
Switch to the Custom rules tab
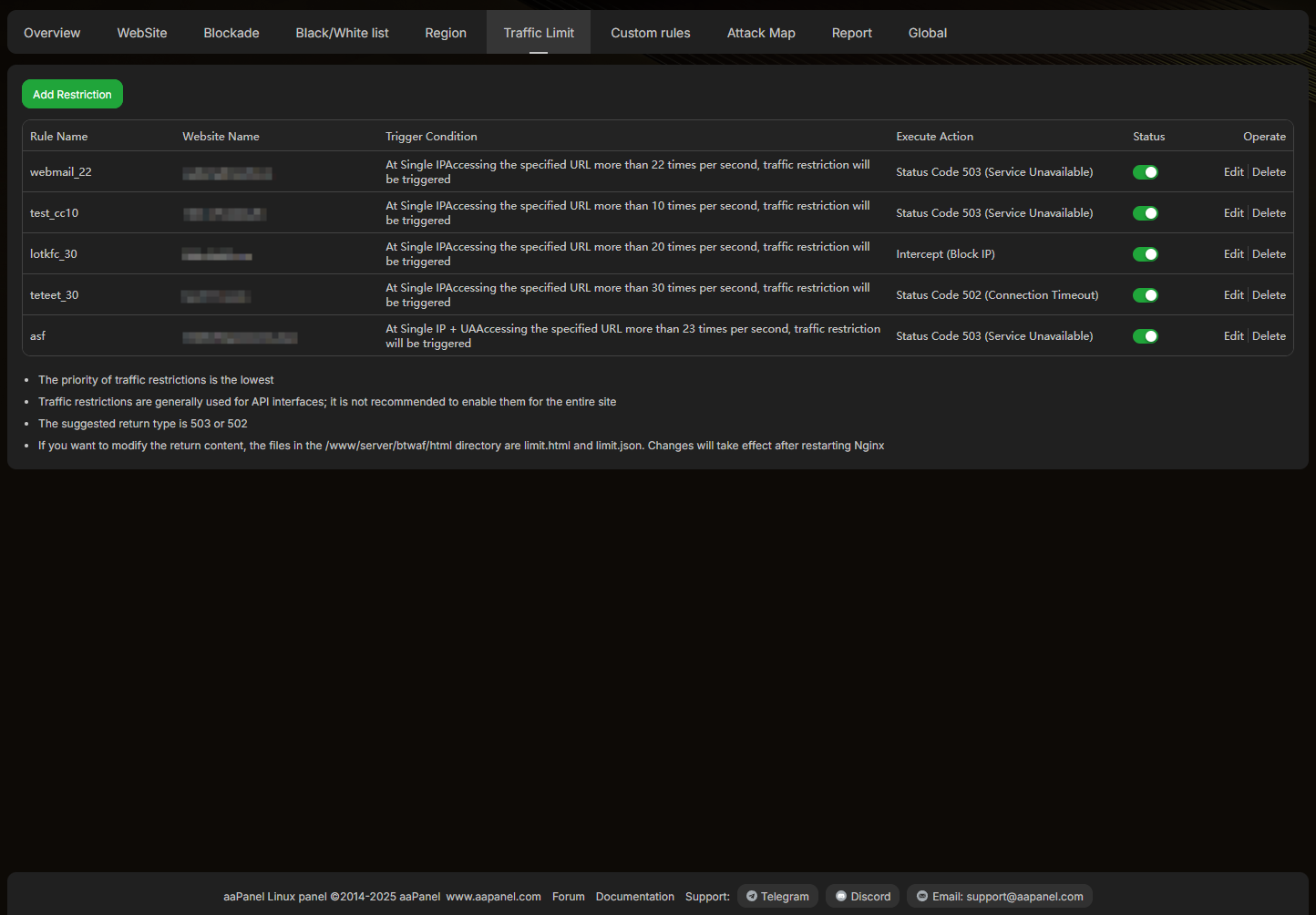[x=650, y=33]
